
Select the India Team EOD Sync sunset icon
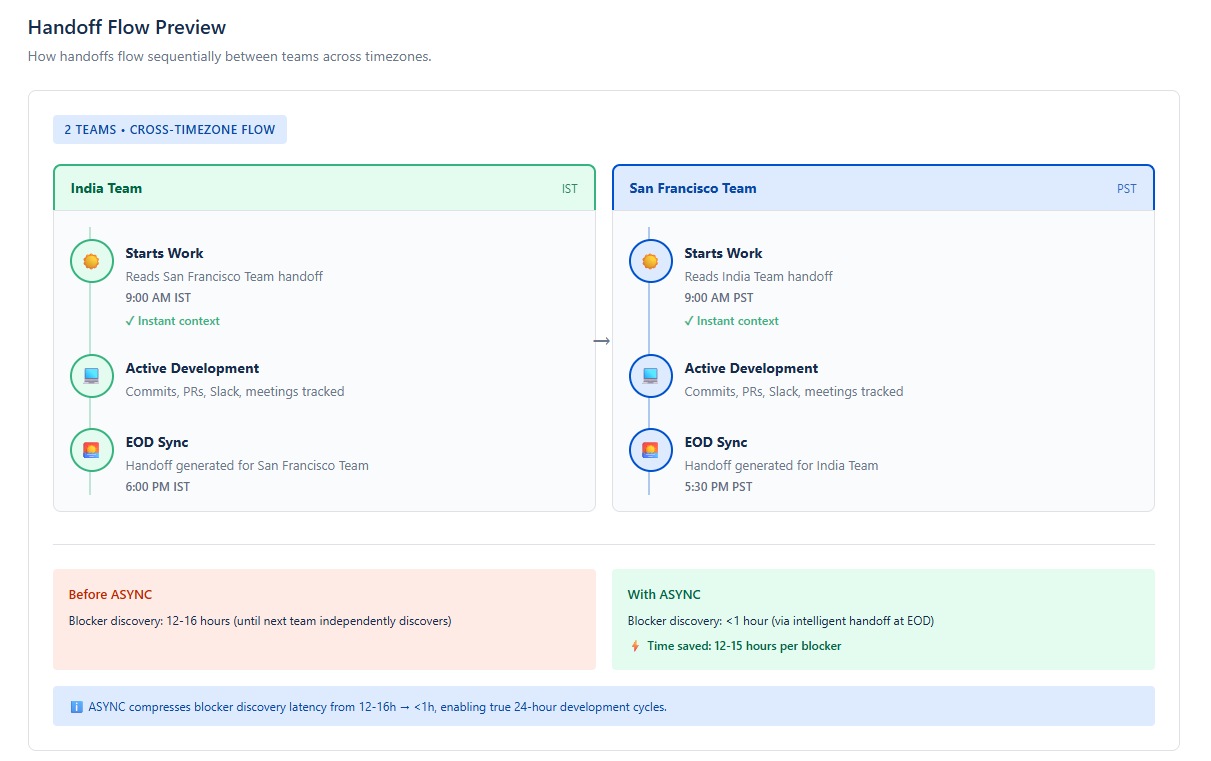point(91,450)
